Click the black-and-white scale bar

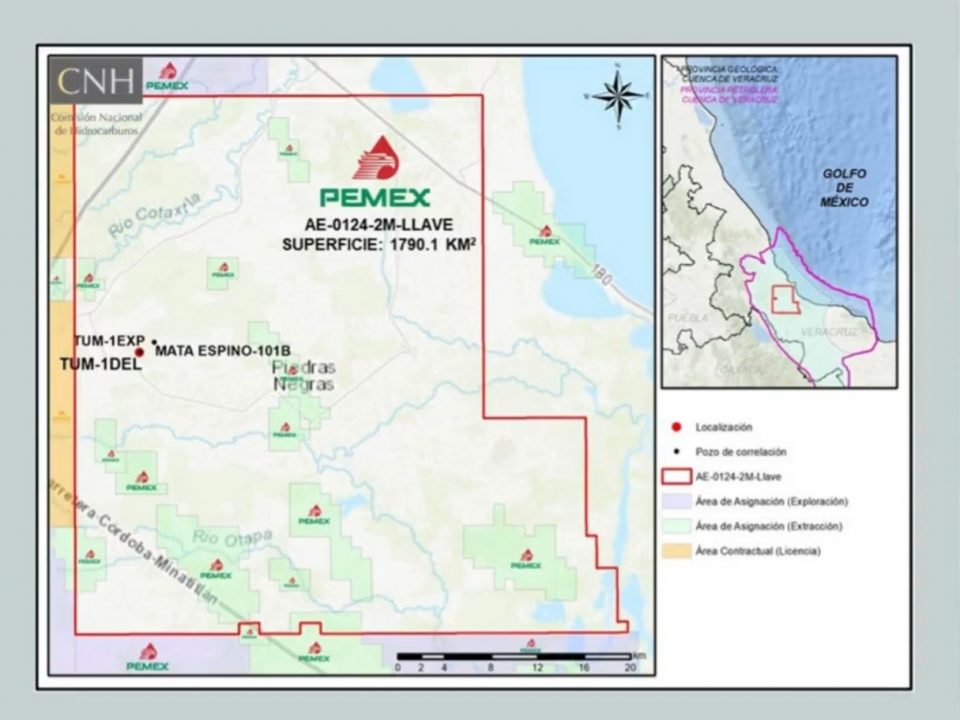click(514, 657)
